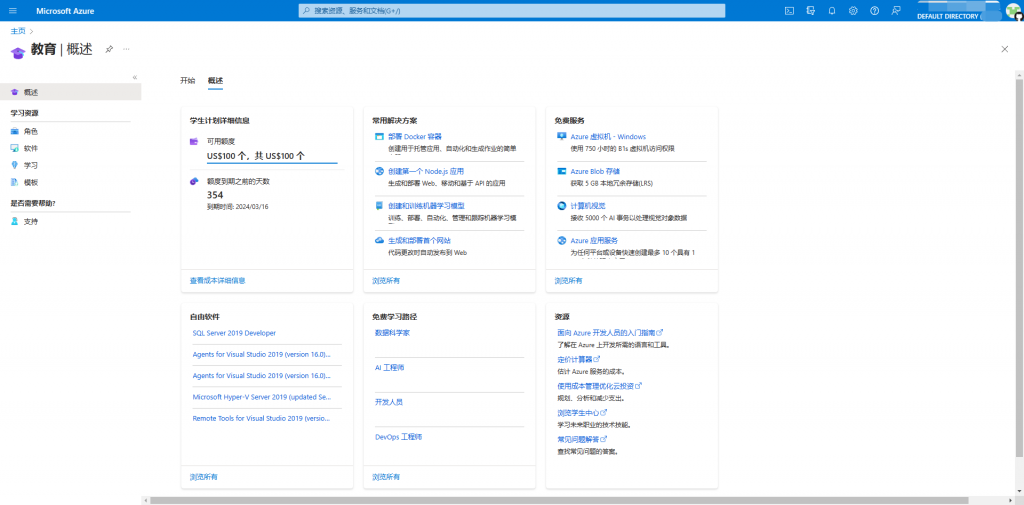This screenshot has width=1024, height=505.
Task: Open 定价计算器 external link
Action: pyautogui.click(x=578, y=359)
